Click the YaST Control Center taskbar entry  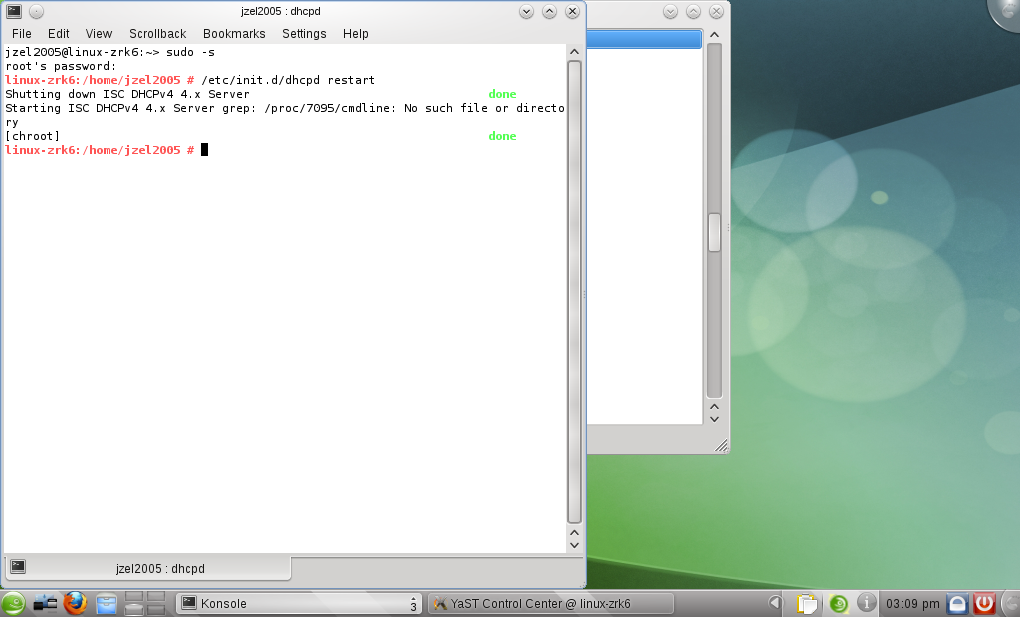click(x=551, y=603)
